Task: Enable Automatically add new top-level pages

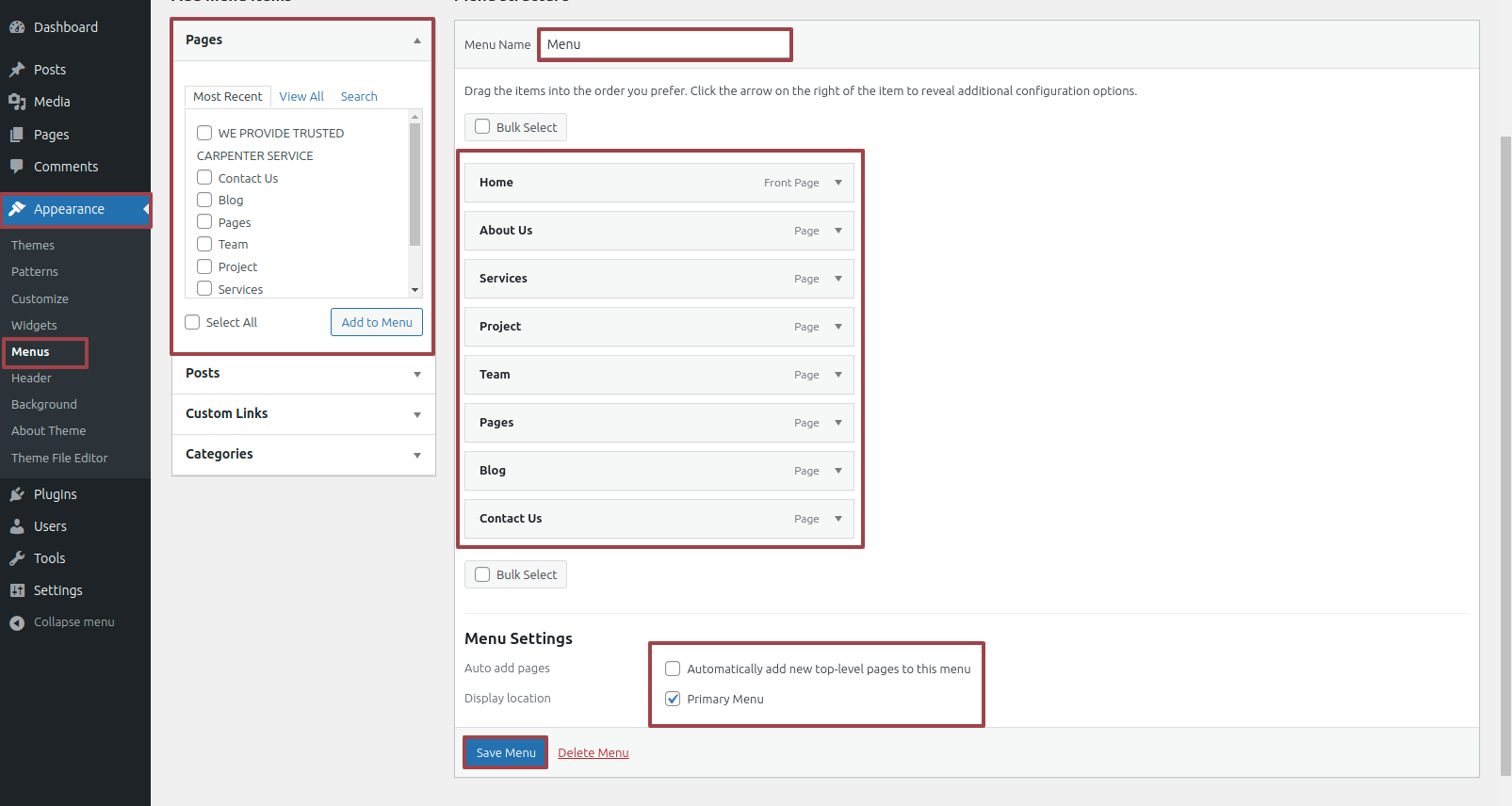Action: click(673, 669)
